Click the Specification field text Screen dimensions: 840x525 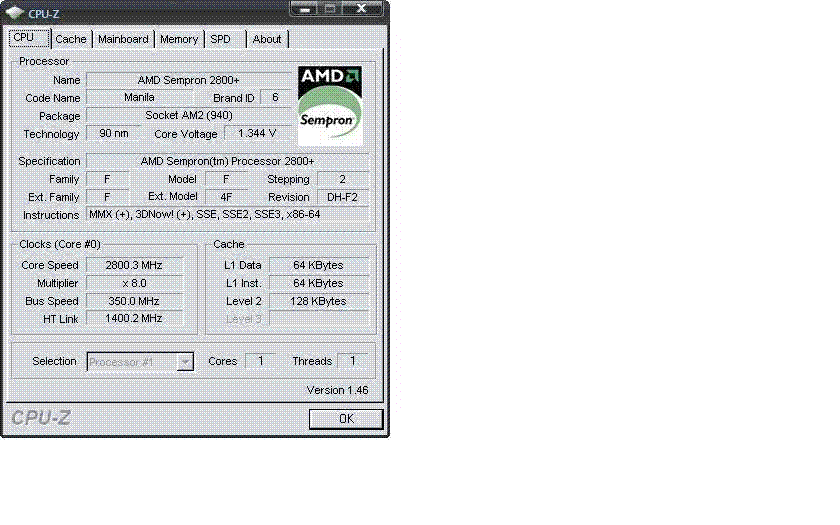[x=228, y=161]
